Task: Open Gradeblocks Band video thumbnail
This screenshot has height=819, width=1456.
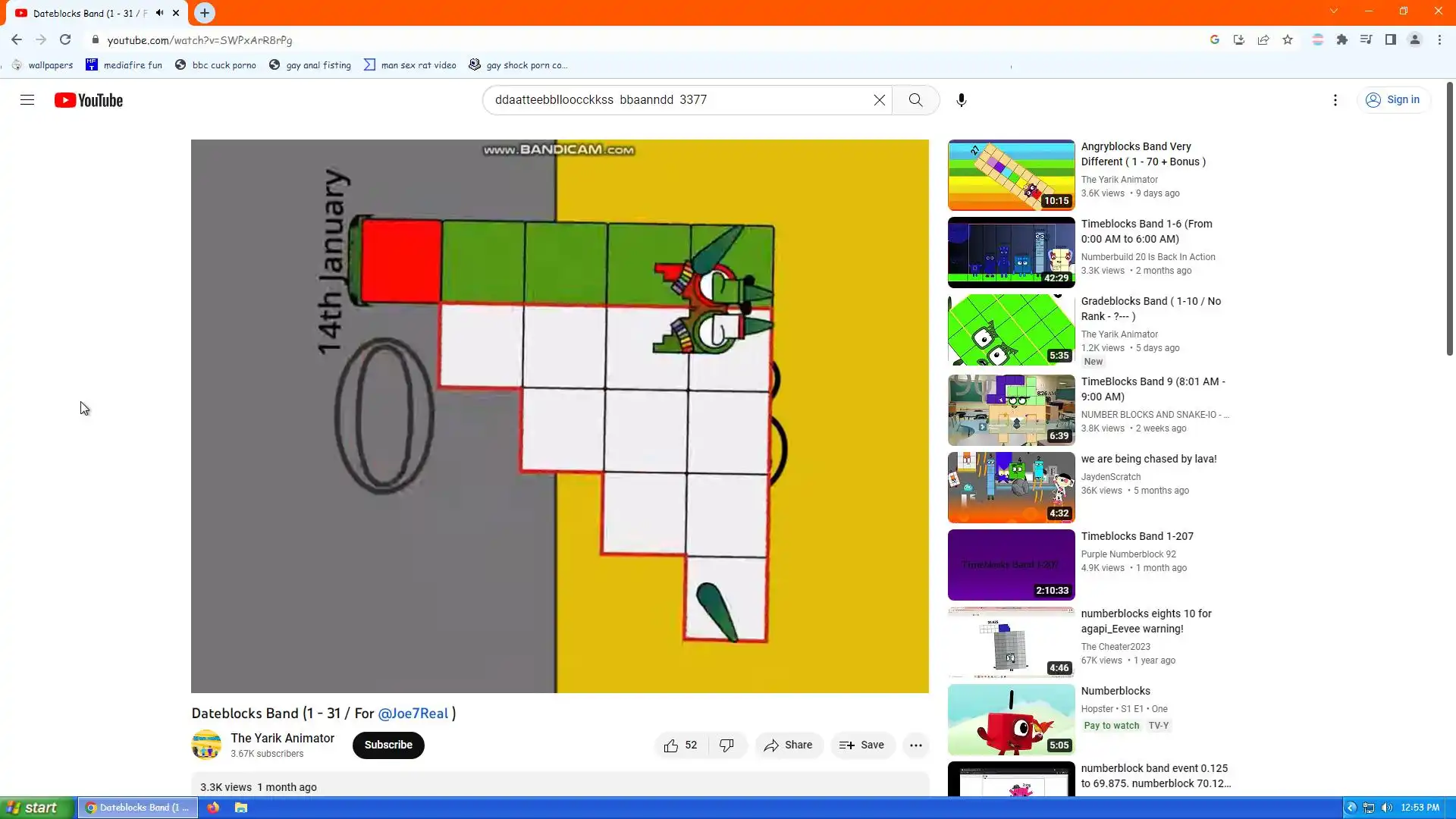Action: tap(1011, 330)
